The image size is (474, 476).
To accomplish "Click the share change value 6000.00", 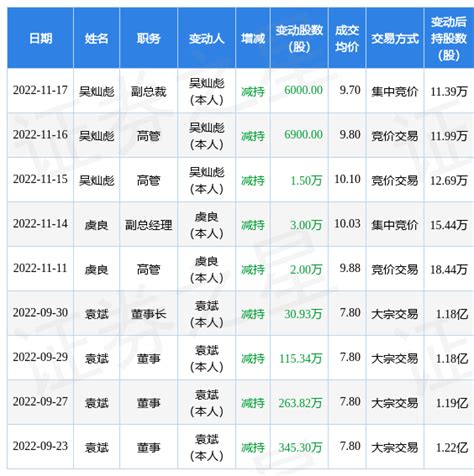I will 303,90.
